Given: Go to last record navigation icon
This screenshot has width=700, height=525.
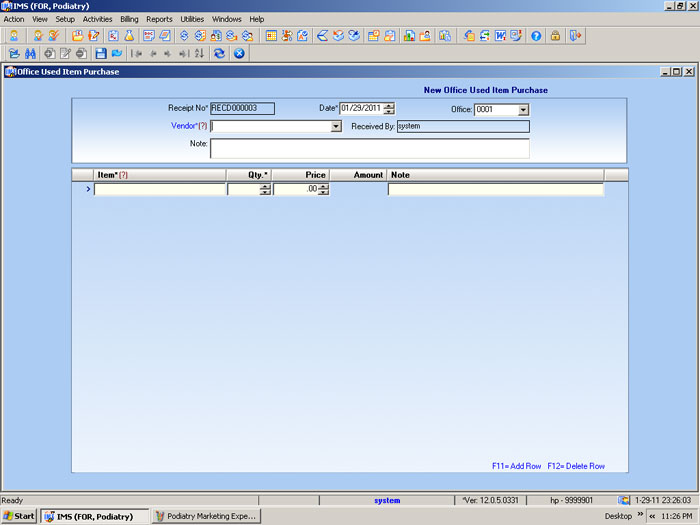Looking at the screenshot, I should (x=184, y=54).
